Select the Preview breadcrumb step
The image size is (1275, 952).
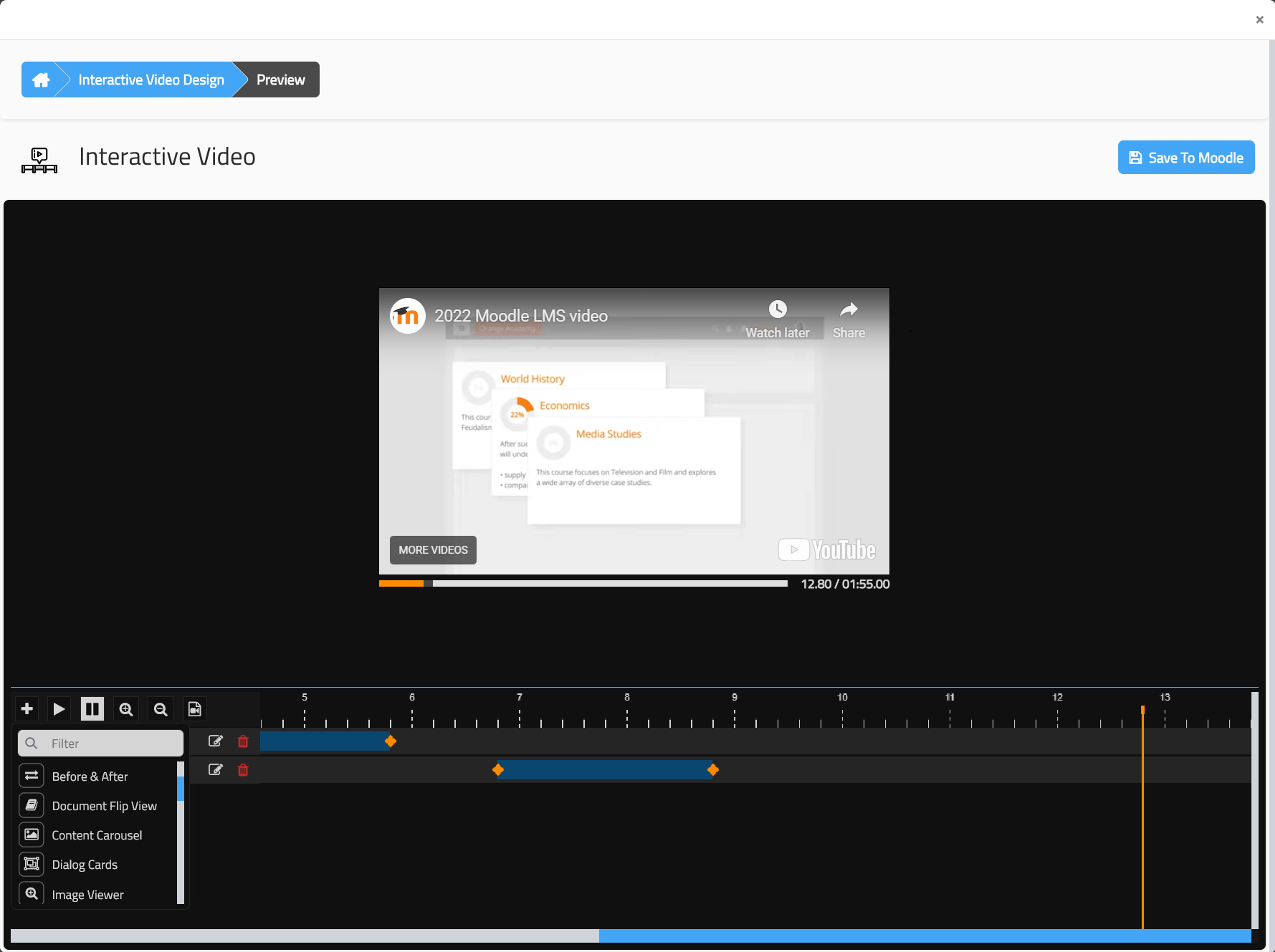tap(280, 80)
